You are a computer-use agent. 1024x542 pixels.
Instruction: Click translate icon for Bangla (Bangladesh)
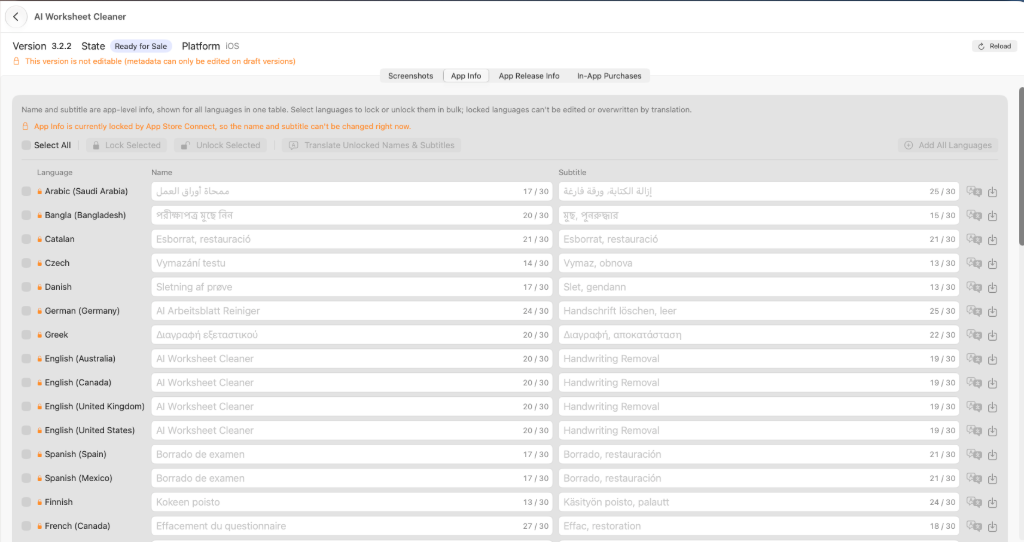click(974, 215)
